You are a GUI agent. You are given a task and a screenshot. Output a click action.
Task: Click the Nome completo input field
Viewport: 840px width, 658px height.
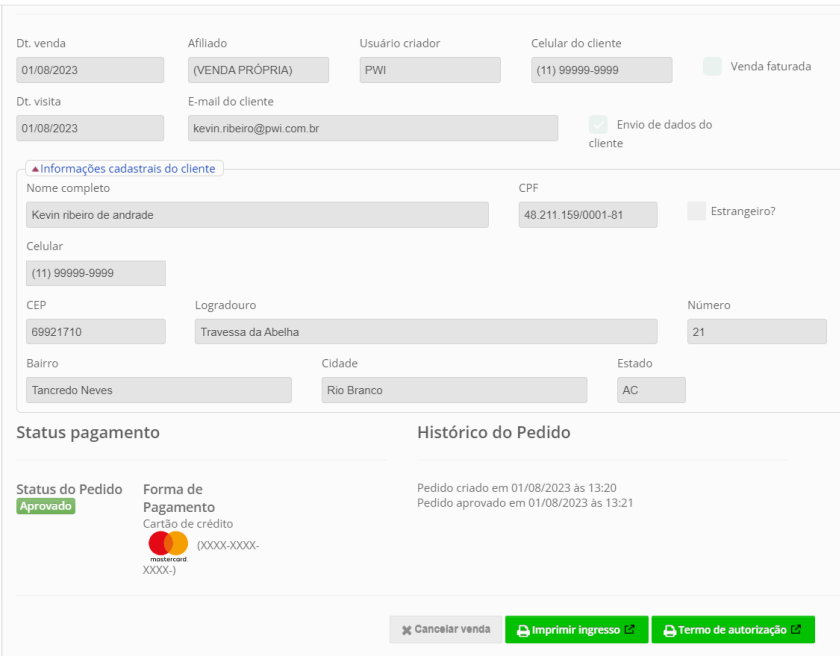click(257, 215)
